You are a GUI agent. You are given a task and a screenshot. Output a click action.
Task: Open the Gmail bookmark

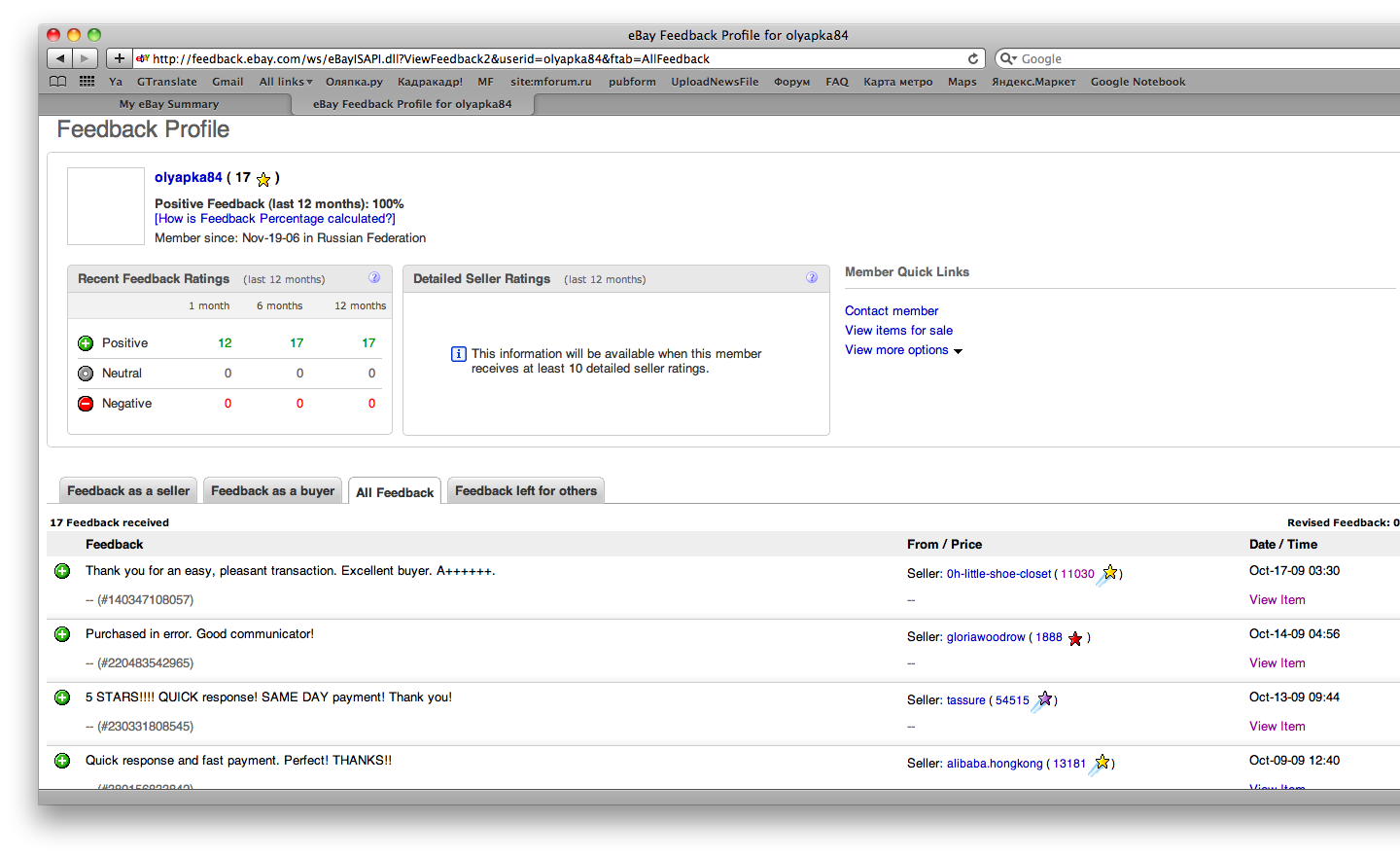[227, 82]
